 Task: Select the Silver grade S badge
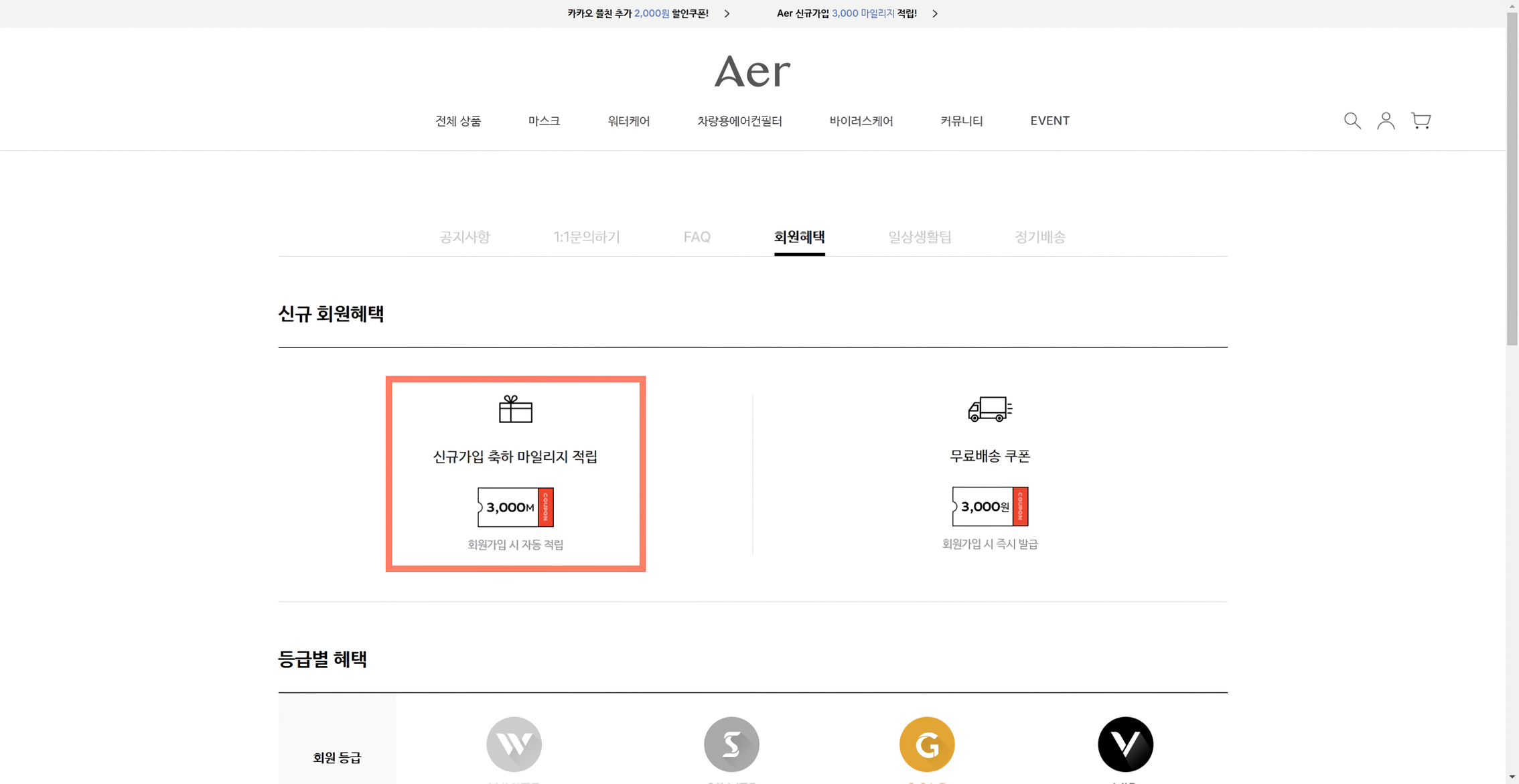[x=731, y=744]
